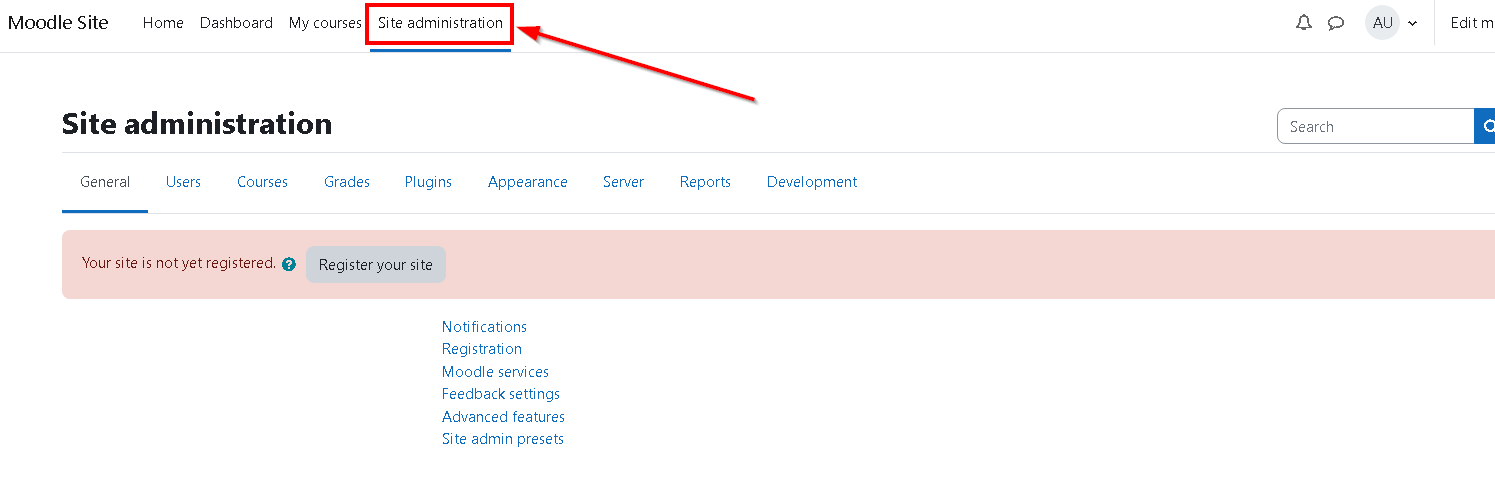The width and height of the screenshot is (1495, 481).
Task: Open the Advanced features link
Action: click(503, 417)
